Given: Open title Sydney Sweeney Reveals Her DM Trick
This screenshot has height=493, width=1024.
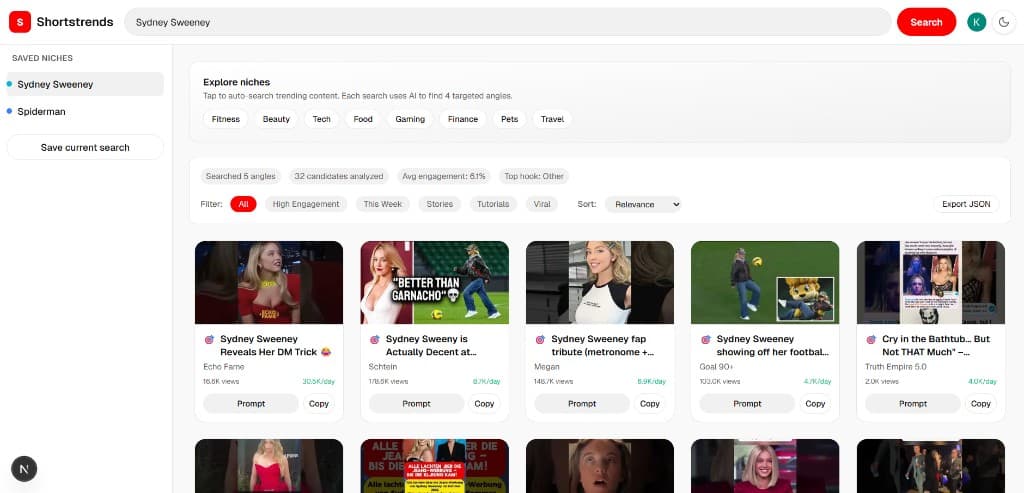Looking at the screenshot, I should click(276, 345).
